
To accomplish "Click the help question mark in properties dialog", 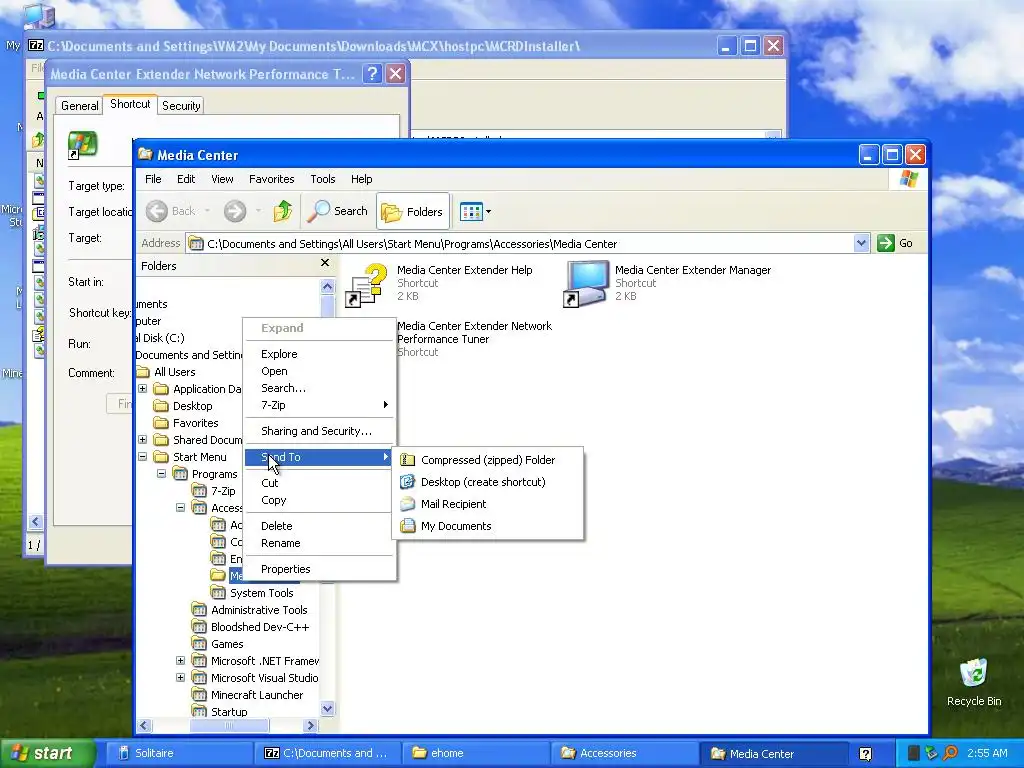I will [x=372, y=74].
